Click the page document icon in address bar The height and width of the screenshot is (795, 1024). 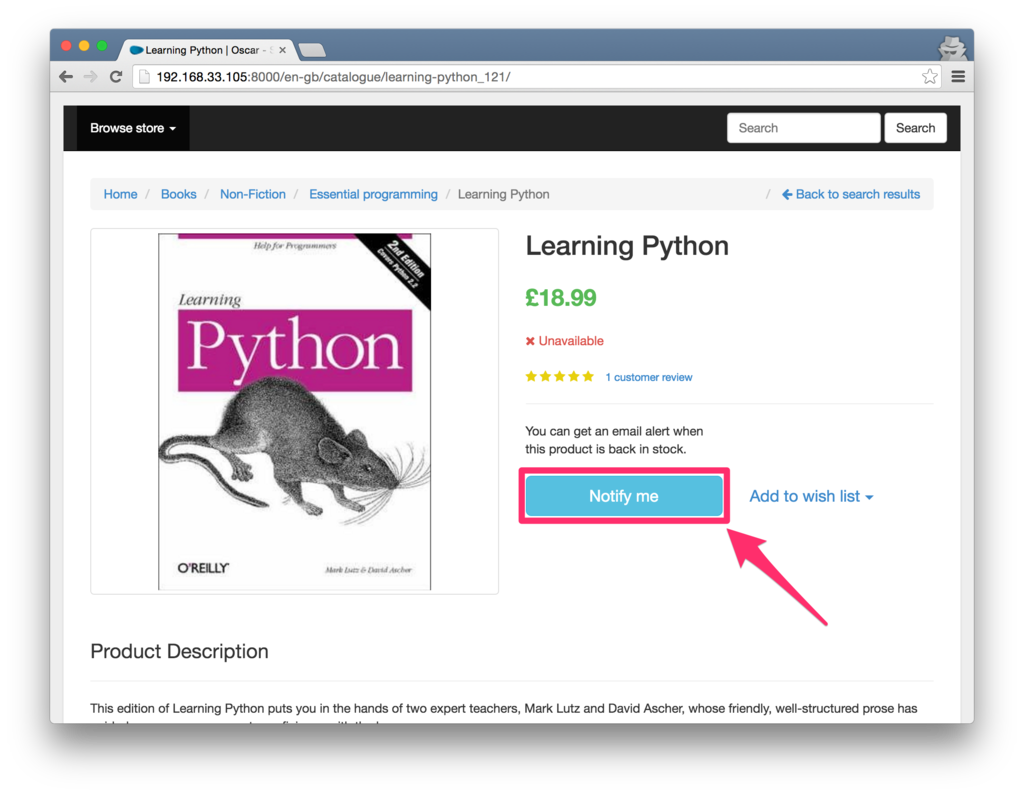[x=144, y=77]
